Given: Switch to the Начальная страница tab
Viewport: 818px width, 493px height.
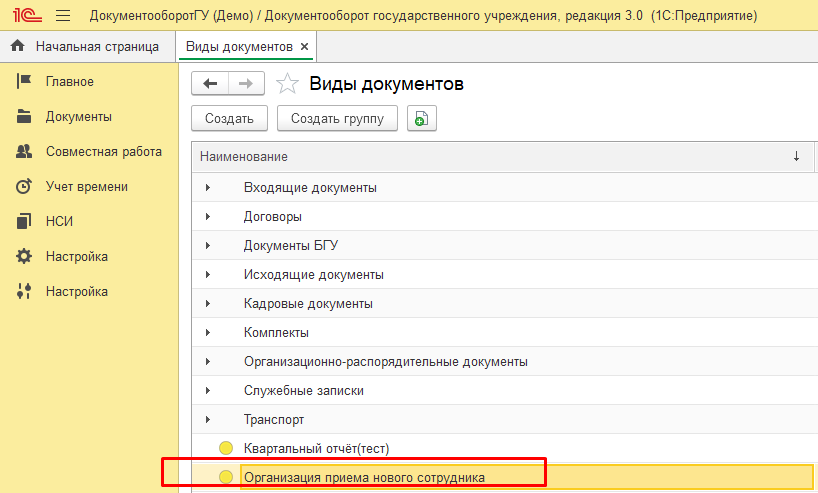Looking at the screenshot, I should (88, 46).
